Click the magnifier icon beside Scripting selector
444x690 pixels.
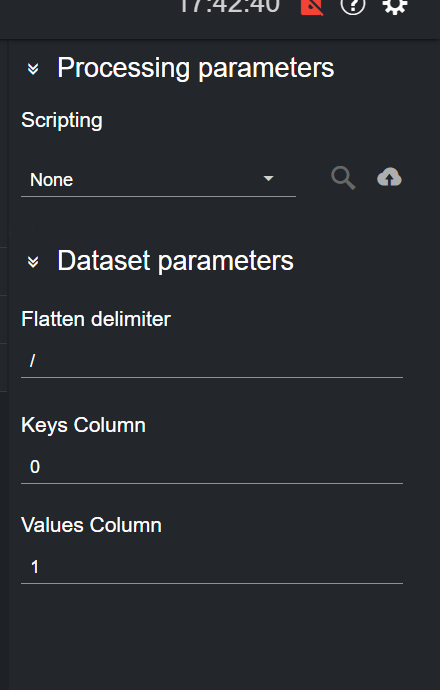coord(343,178)
